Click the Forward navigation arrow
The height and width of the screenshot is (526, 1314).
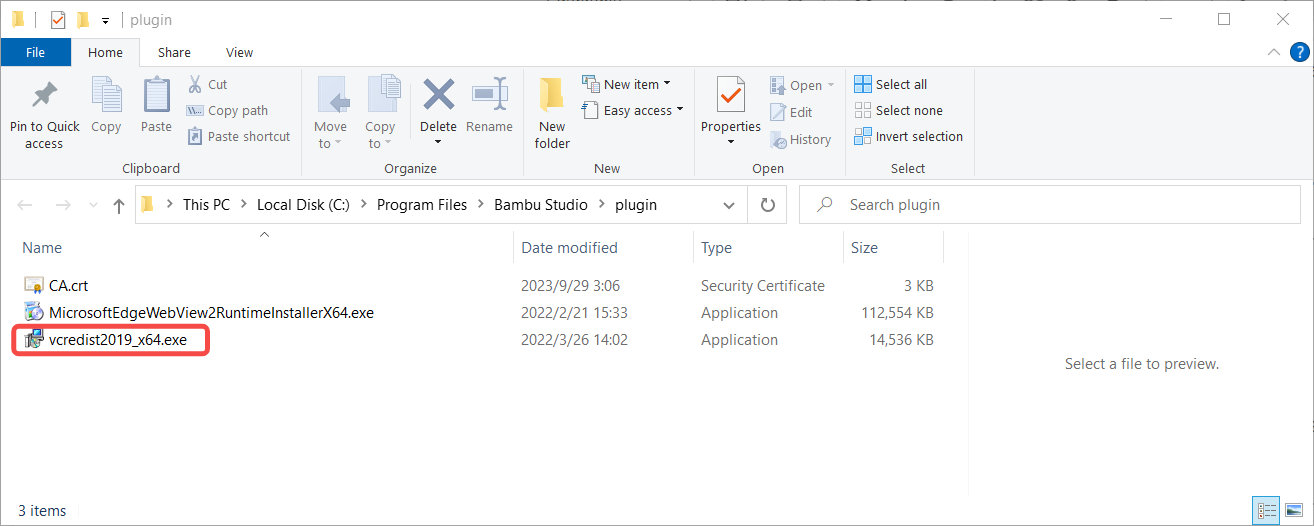coord(62,205)
